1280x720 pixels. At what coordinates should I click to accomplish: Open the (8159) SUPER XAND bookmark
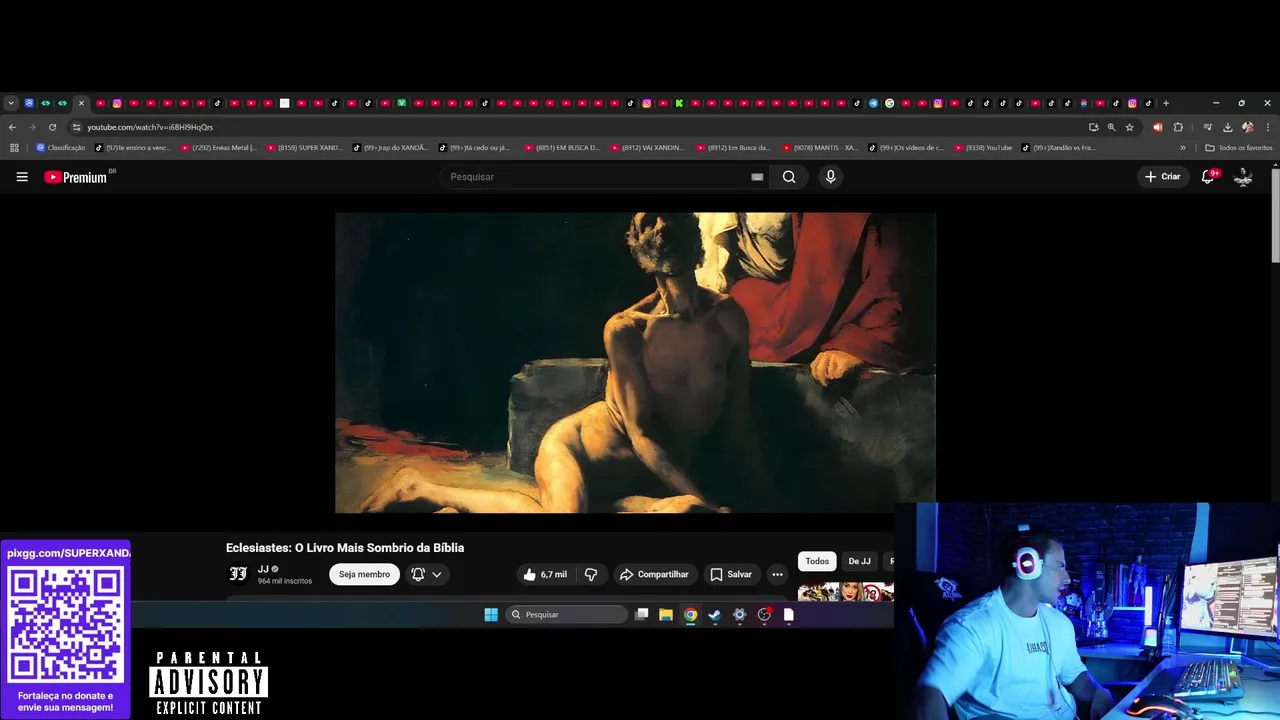[x=305, y=148]
